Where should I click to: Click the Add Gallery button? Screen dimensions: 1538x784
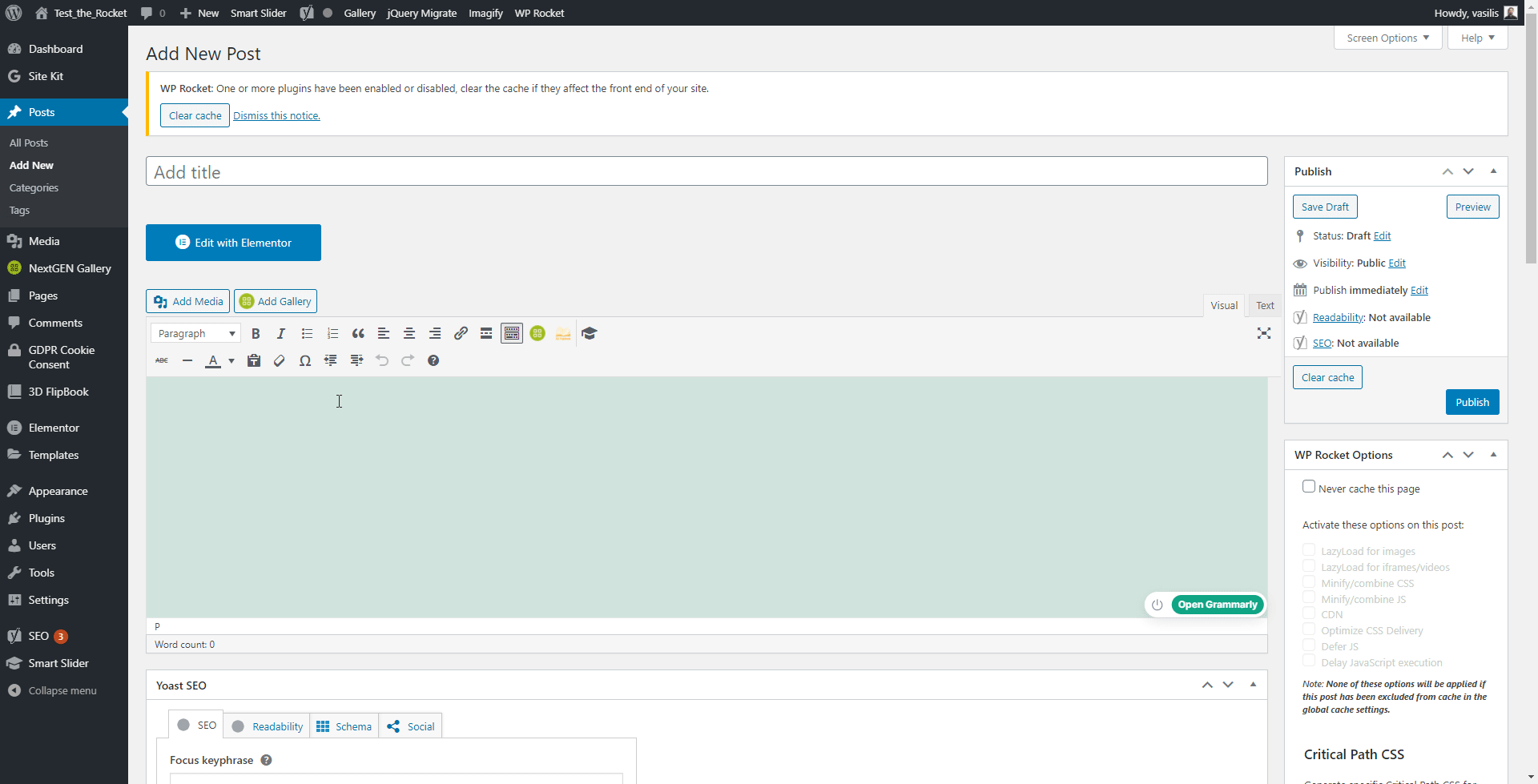(276, 301)
